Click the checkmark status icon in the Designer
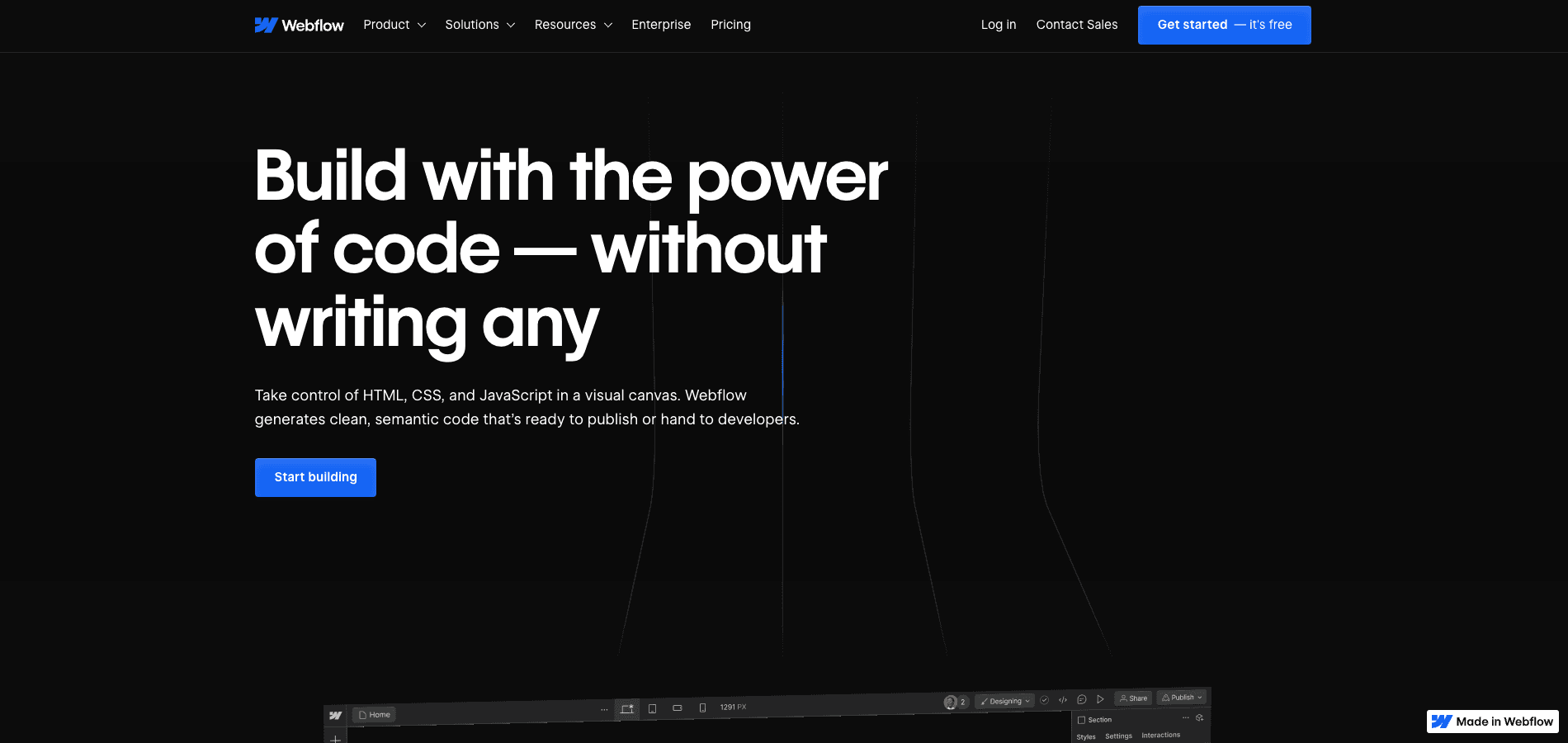 1044,700
